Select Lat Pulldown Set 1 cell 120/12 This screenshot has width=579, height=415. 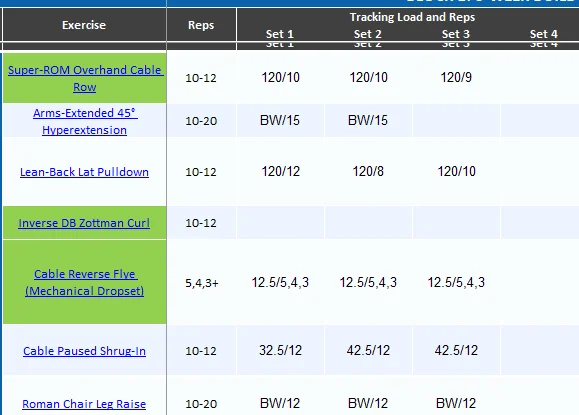[281, 172]
